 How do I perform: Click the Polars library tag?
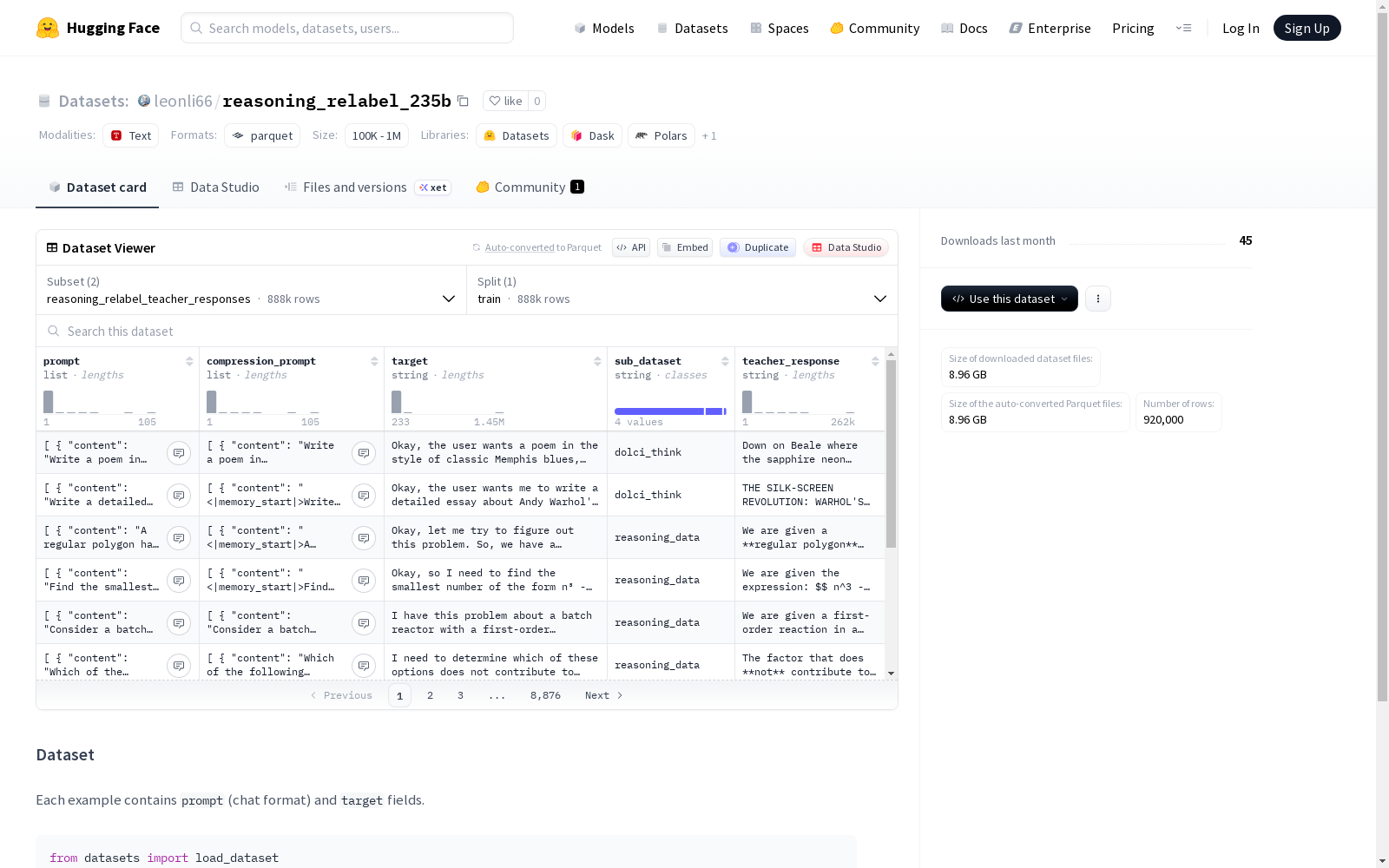pos(662,135)
